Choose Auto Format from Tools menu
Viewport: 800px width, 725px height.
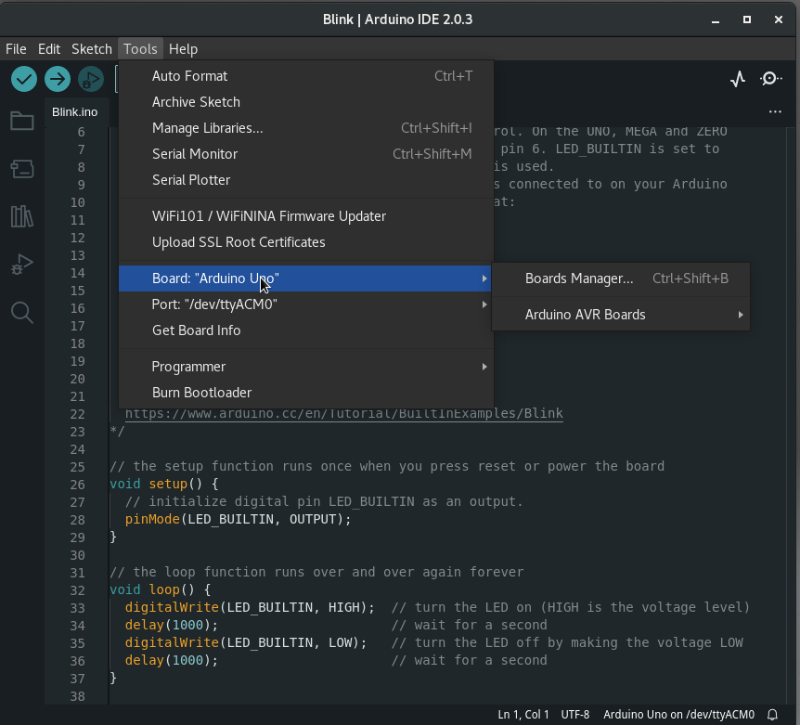(306, 76)
